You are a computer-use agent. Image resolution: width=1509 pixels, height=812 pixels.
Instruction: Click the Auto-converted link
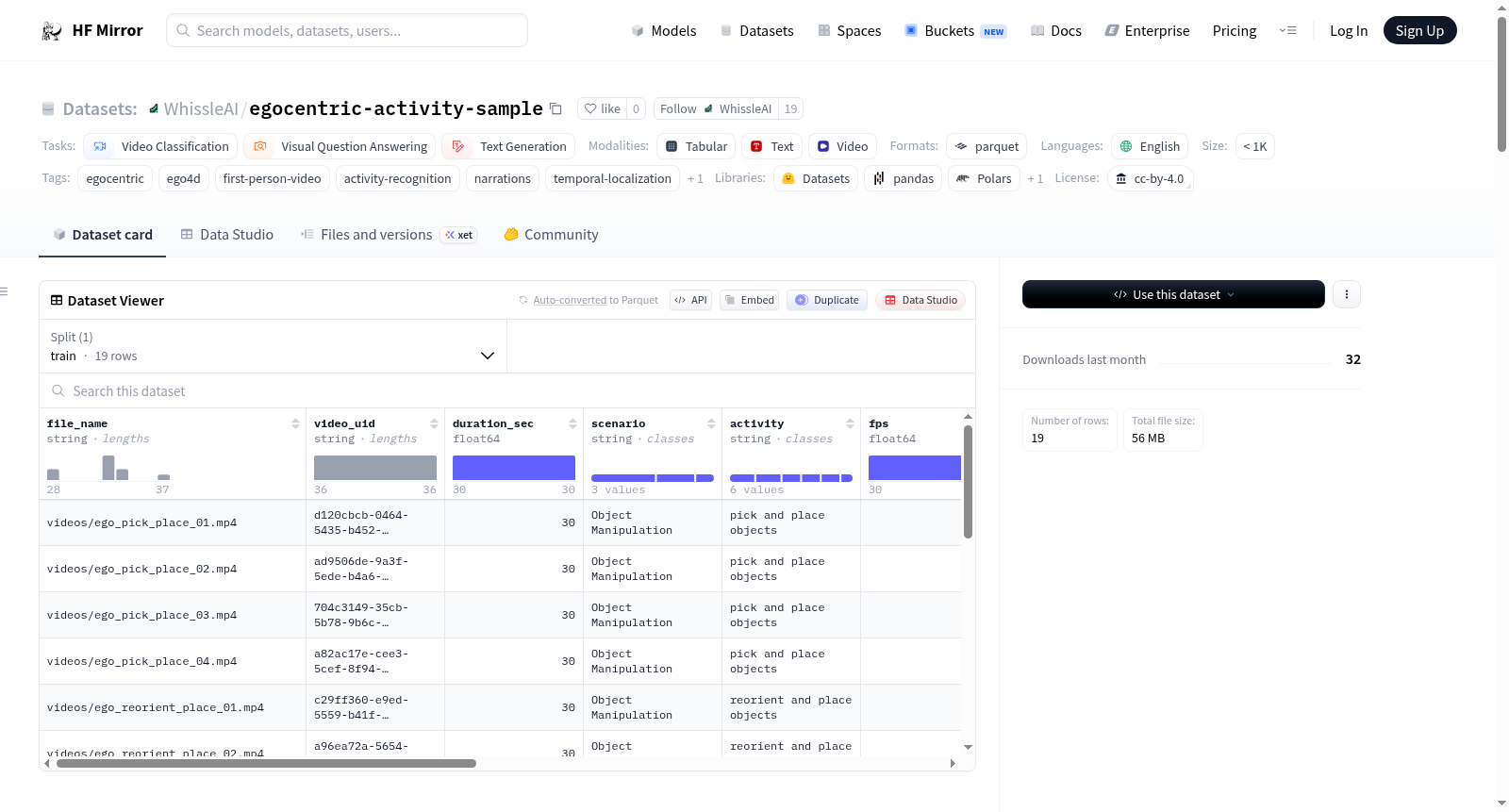570,300
